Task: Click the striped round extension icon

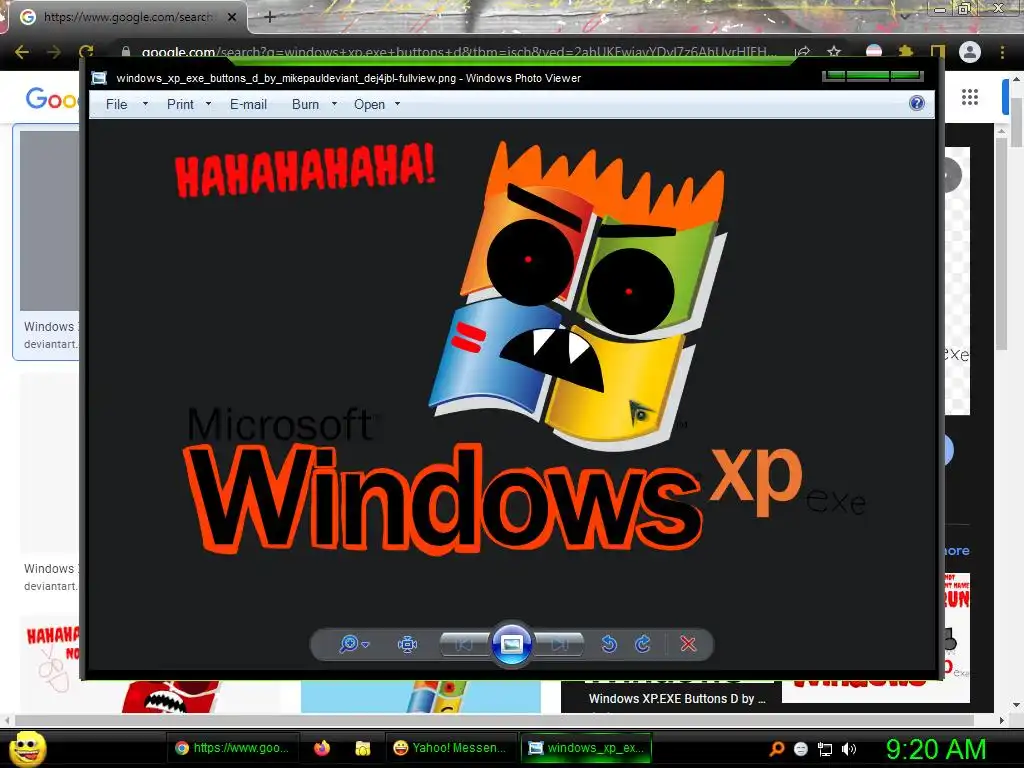Action: pyautogui.click(x=874, y=52)
